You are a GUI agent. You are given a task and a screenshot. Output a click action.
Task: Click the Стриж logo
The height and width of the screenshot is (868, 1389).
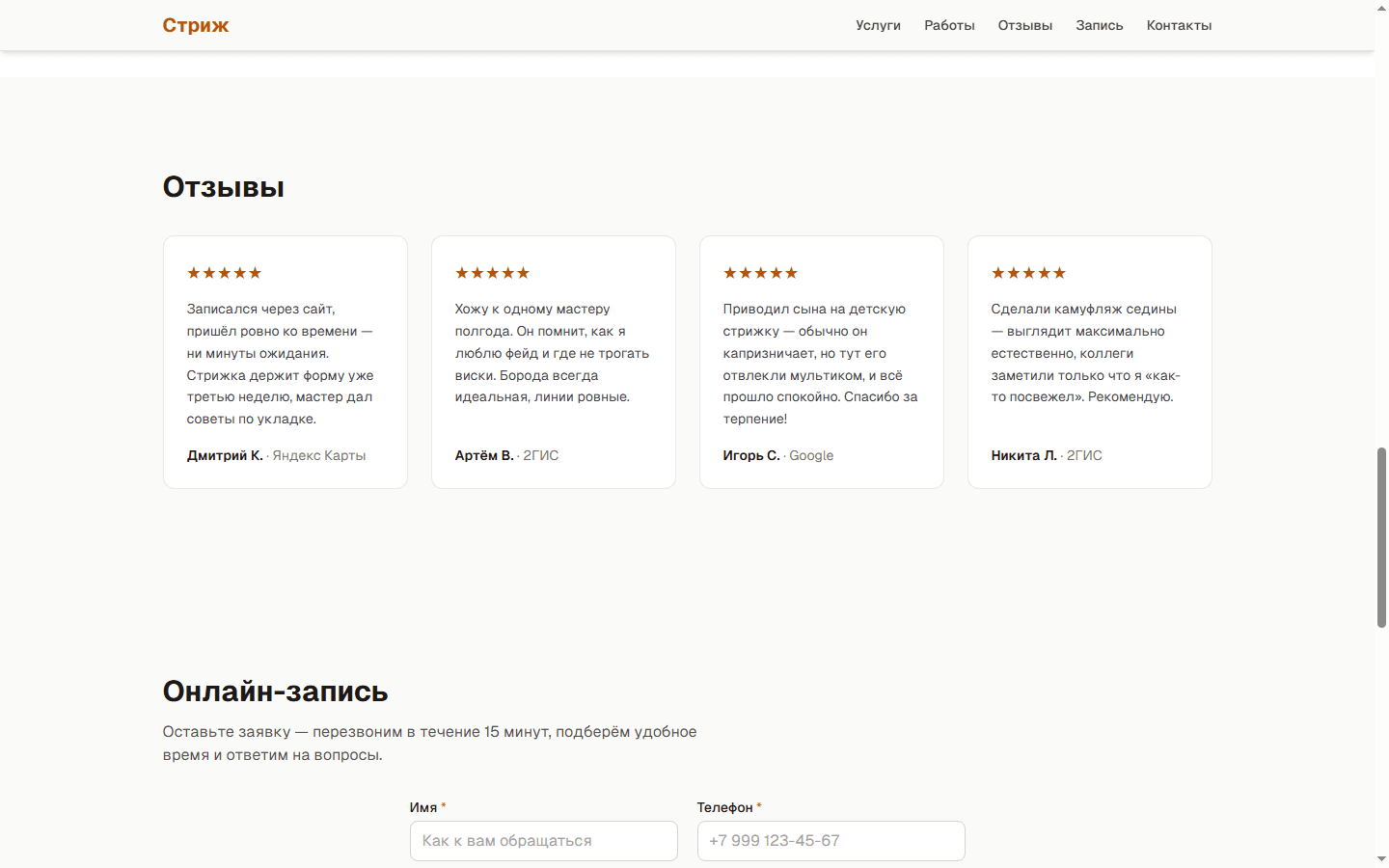[196, 25]
